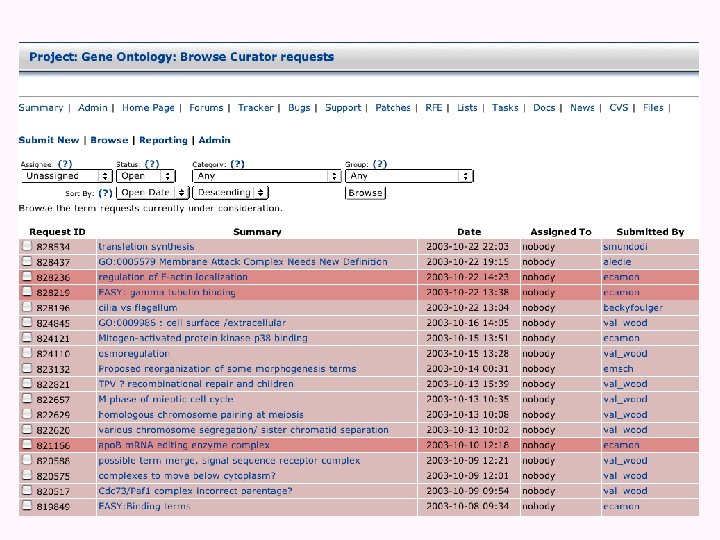
Task: Open 'Mitogen-activated protein kinase p38 binding' request
Action: coord(203,338)
